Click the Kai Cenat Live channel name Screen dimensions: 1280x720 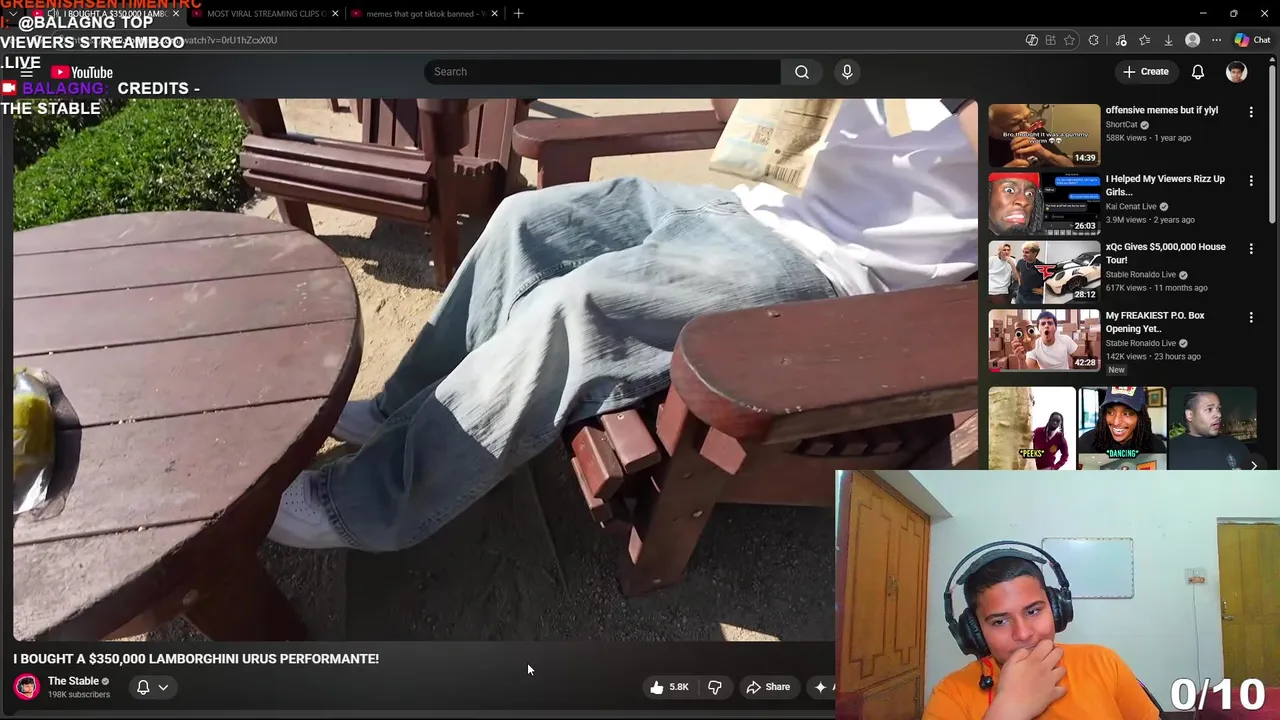click(x=1131, y=207)
